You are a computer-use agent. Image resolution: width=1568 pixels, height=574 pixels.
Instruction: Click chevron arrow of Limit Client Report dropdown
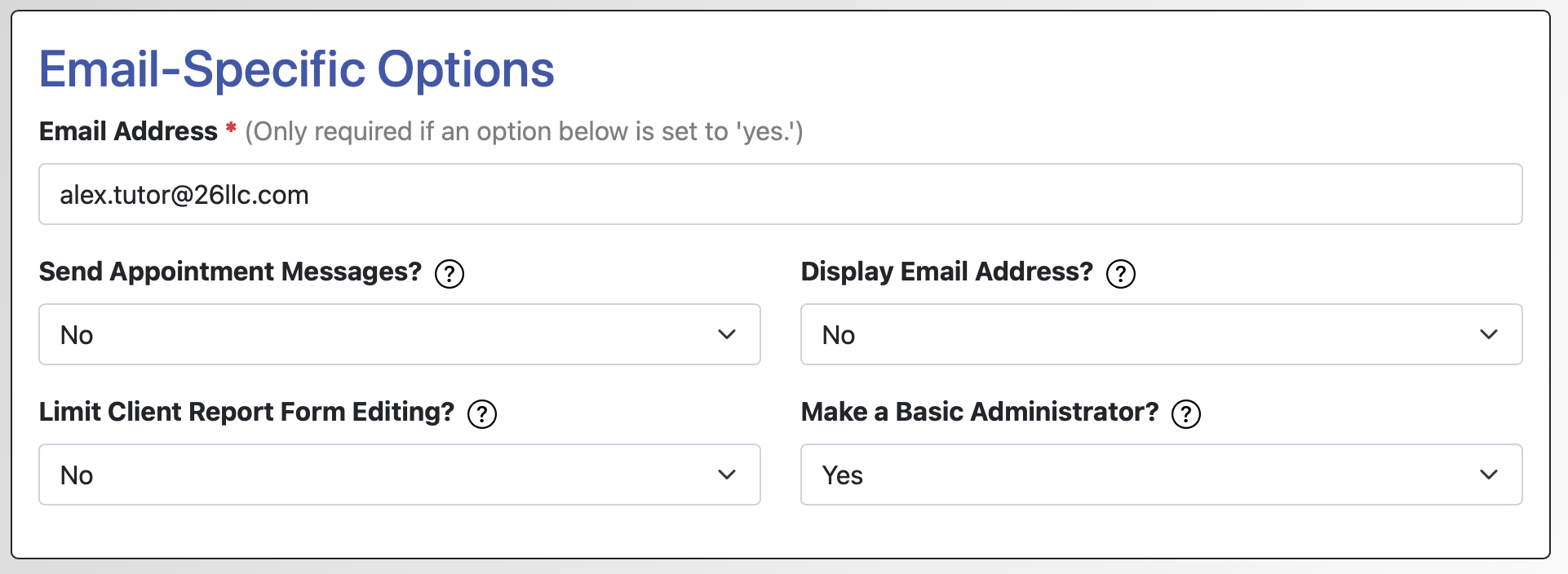tap(727, 475)
